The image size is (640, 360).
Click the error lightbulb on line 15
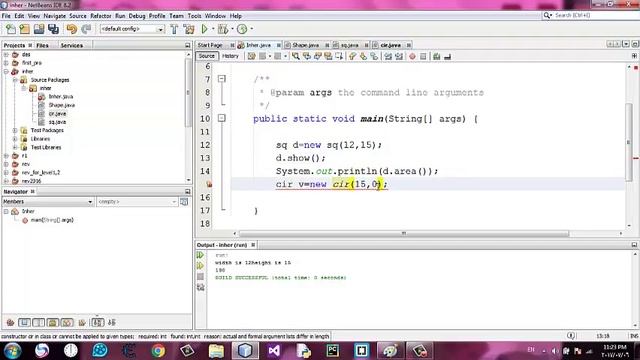(209, 184)
